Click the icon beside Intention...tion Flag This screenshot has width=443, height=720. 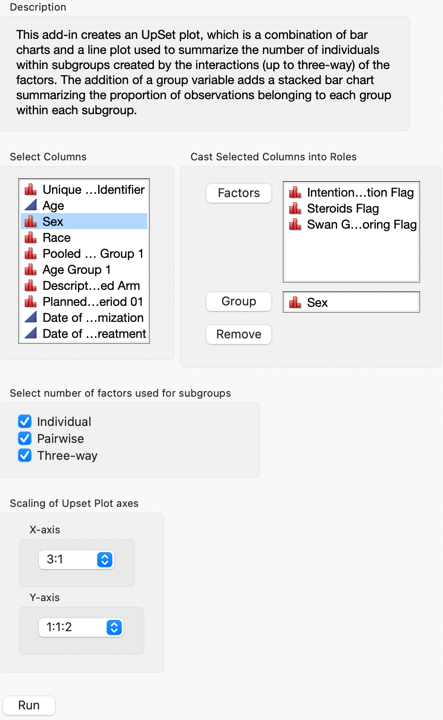coord(295,192)
